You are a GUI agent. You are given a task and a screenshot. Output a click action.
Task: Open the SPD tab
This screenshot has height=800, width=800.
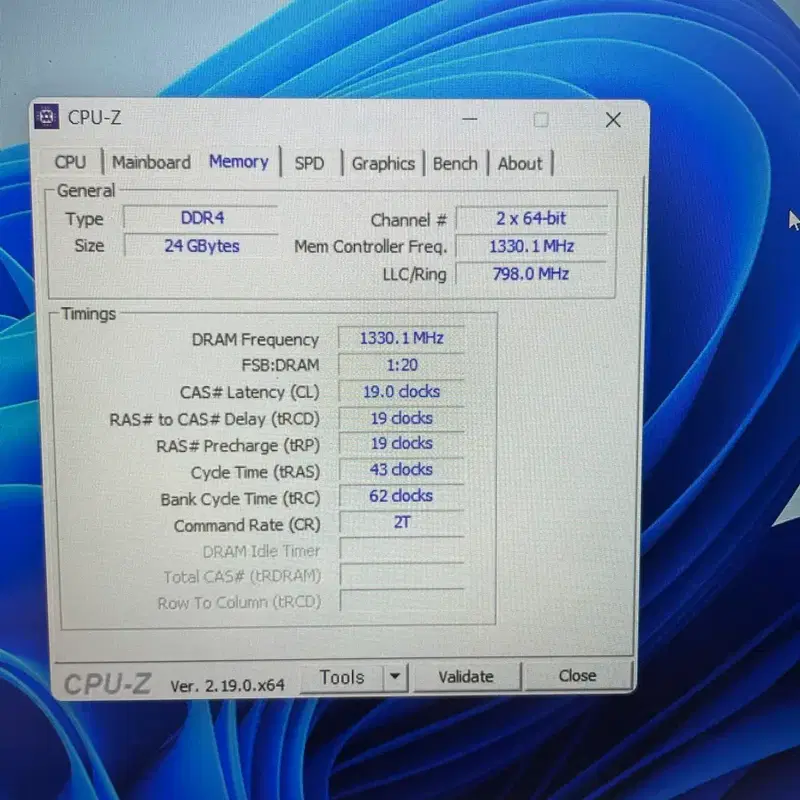point(309,163)
